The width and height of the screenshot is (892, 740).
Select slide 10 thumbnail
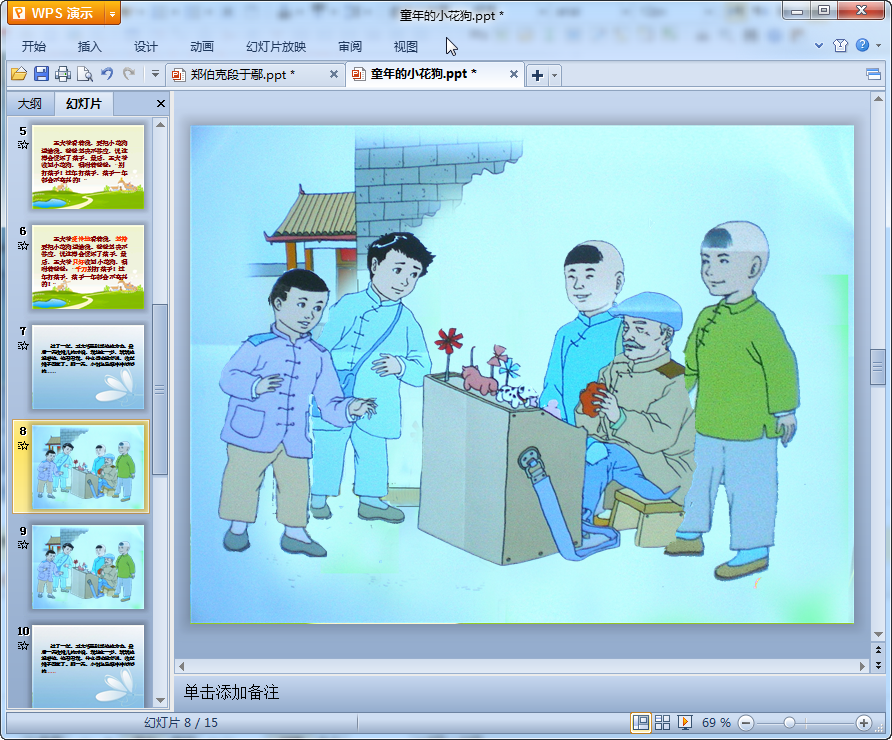tap(88, 665)
